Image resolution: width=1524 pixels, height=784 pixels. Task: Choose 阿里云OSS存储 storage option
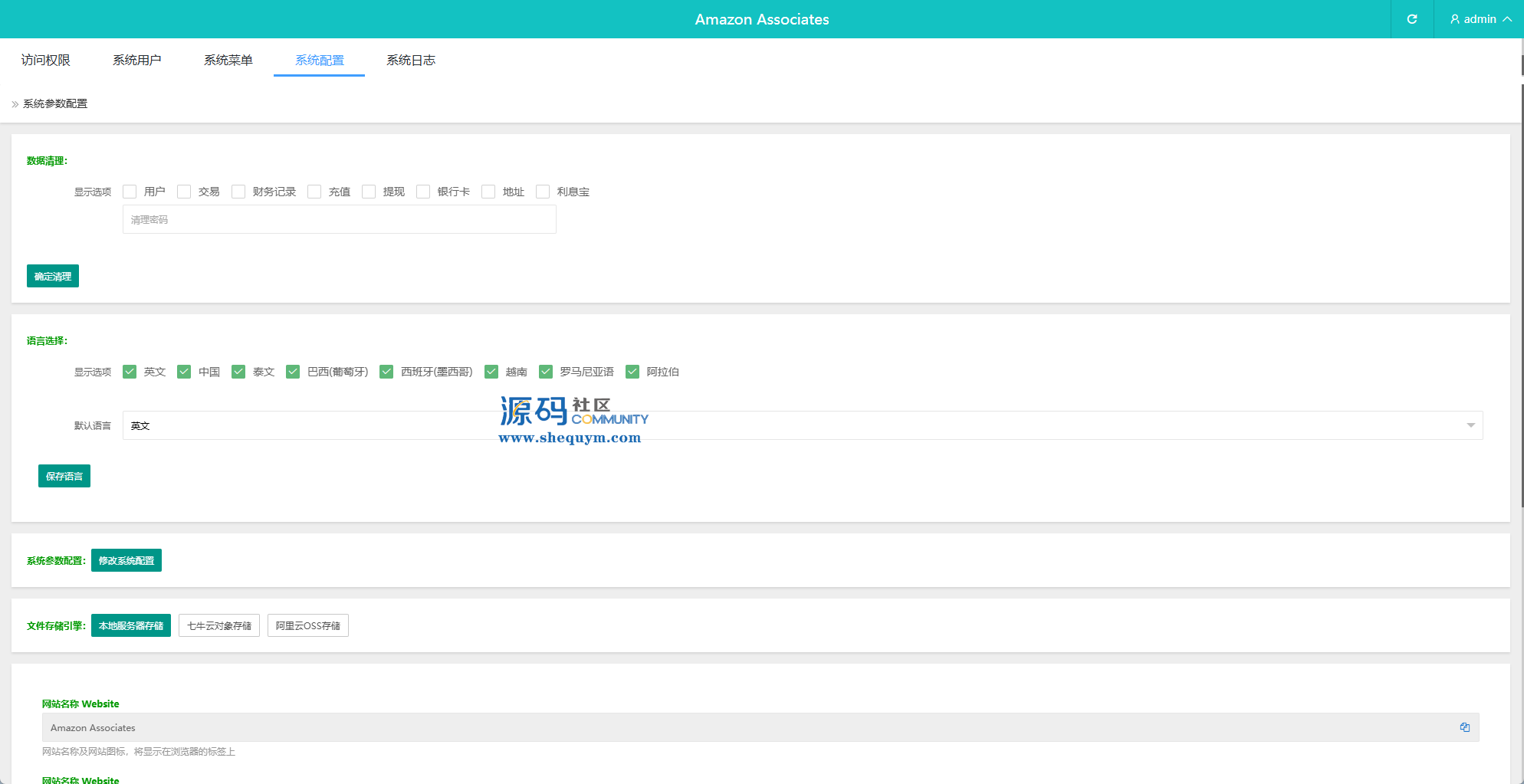point(308,625)
